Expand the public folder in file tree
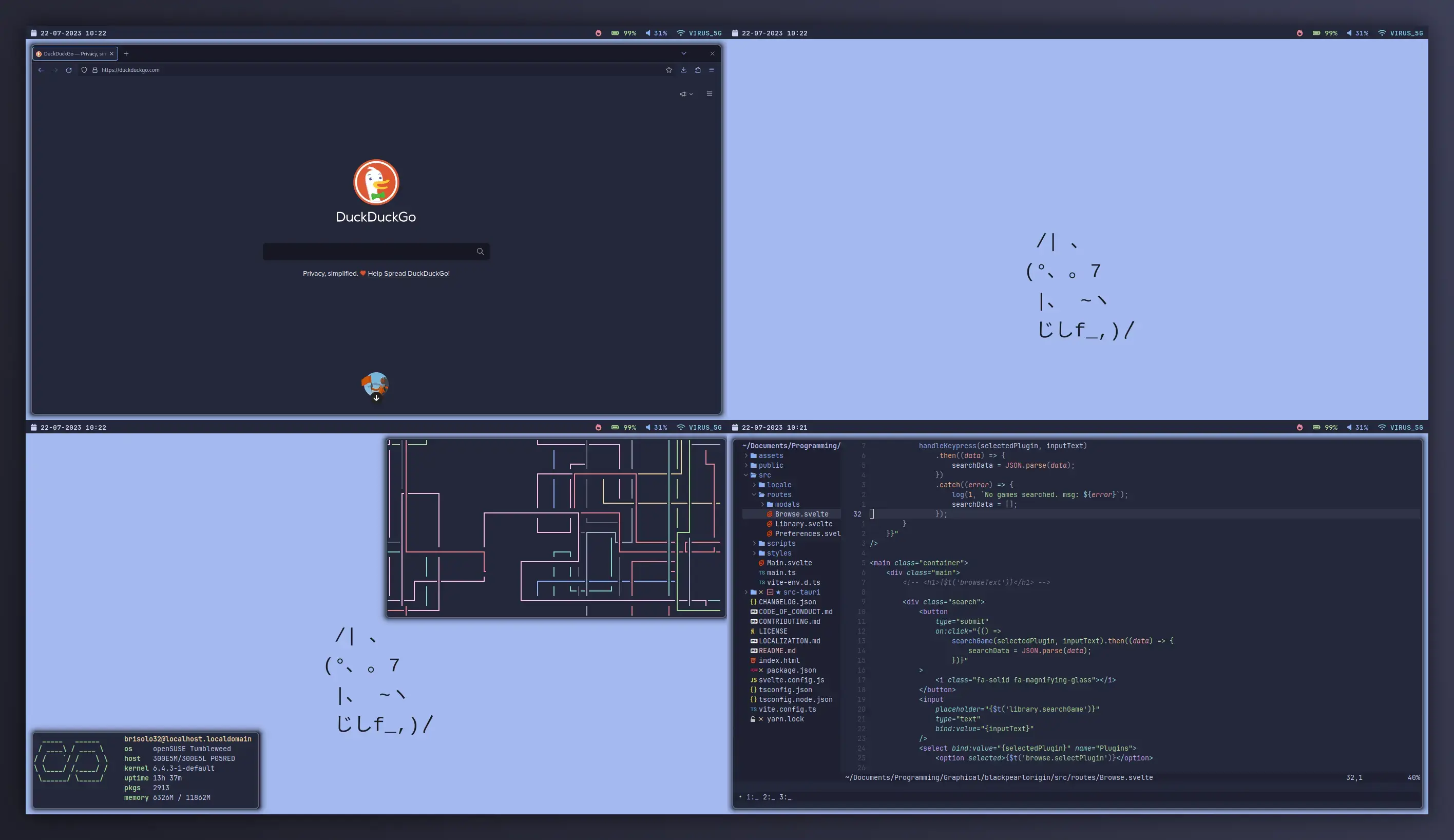This screenshot has height=840, width=1454. click(x=747, y=466)
